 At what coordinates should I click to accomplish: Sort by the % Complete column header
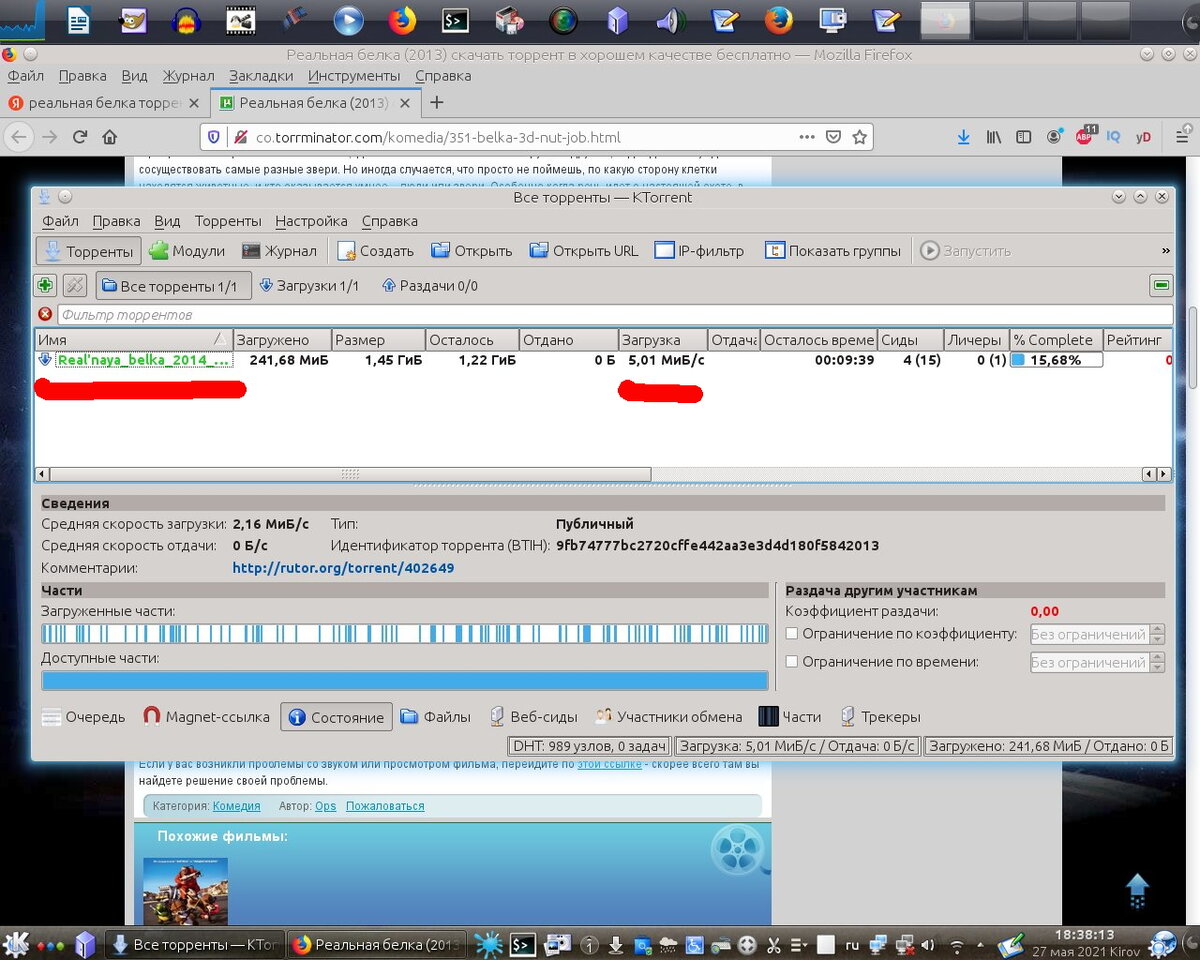click(1056, 340)
